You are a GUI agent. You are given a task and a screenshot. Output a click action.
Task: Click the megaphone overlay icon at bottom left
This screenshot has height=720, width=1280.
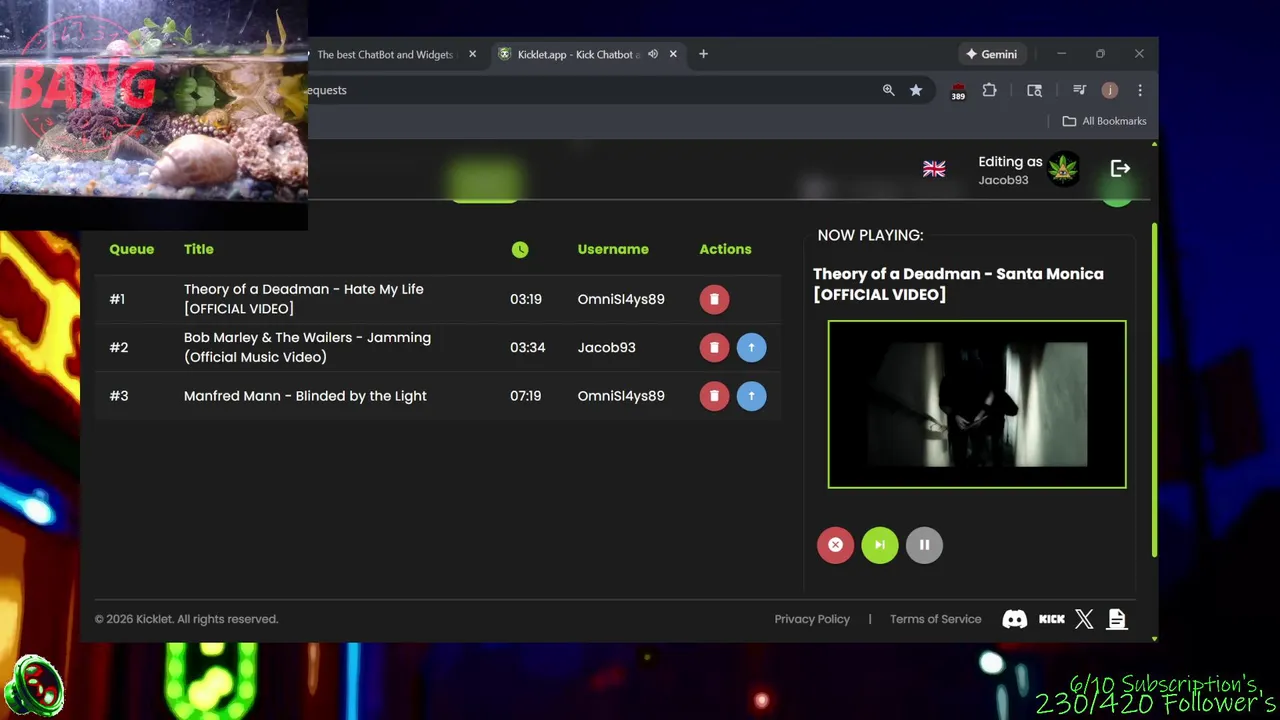click(x=33, y=687)
